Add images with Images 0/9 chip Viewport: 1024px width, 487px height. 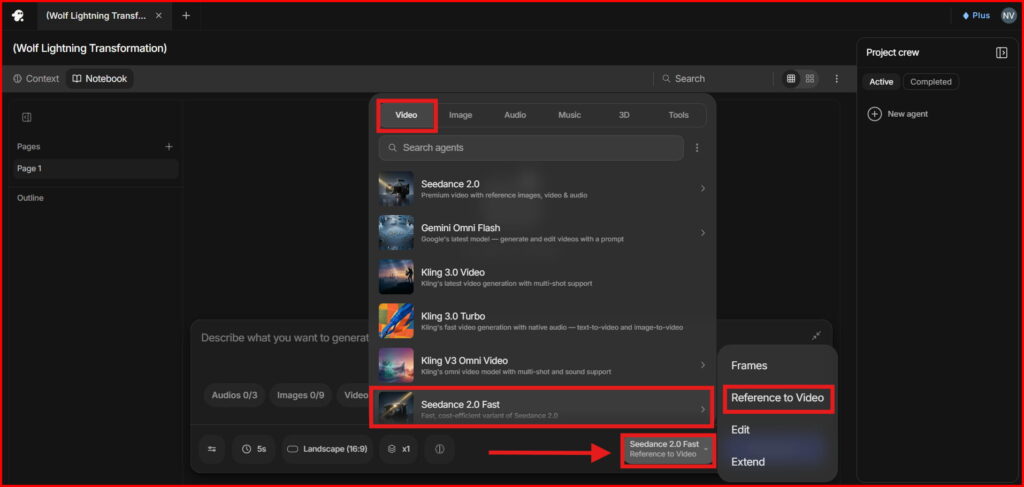pyautogui.click(x=300, y=395)
